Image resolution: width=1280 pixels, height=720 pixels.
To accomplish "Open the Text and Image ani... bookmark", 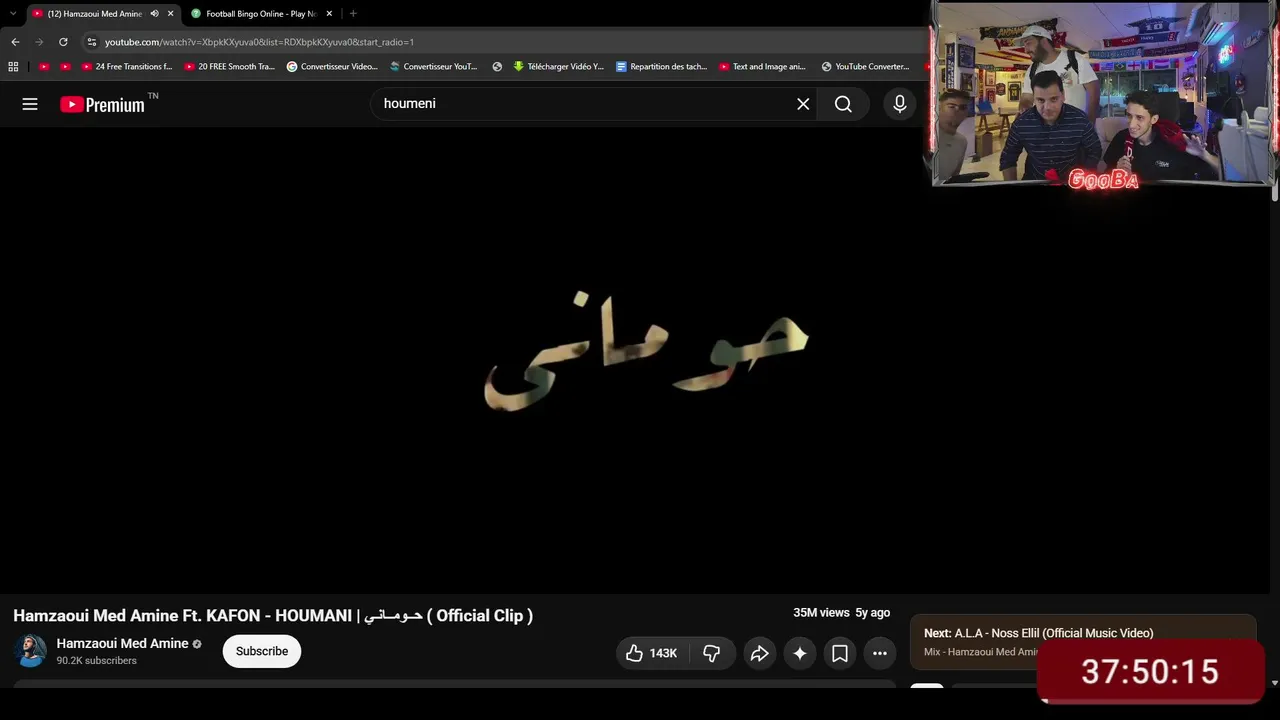I will tap(763, 67).
